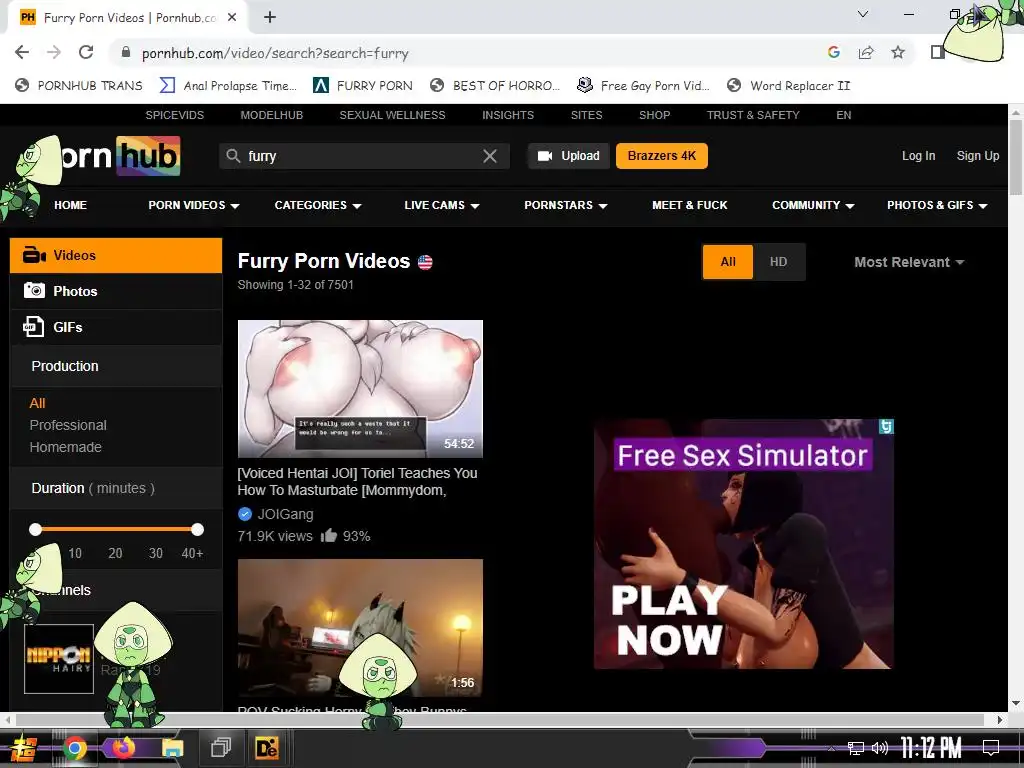Image resolution: width=1024 pixels, height=768 pixels.
Task: Click the ad info badge on the banner
Action: 886,426
